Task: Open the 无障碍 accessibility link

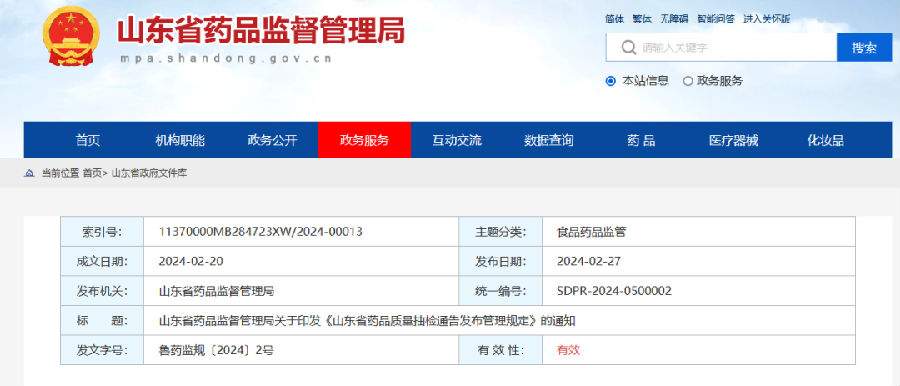Action: tap(674, 19)
